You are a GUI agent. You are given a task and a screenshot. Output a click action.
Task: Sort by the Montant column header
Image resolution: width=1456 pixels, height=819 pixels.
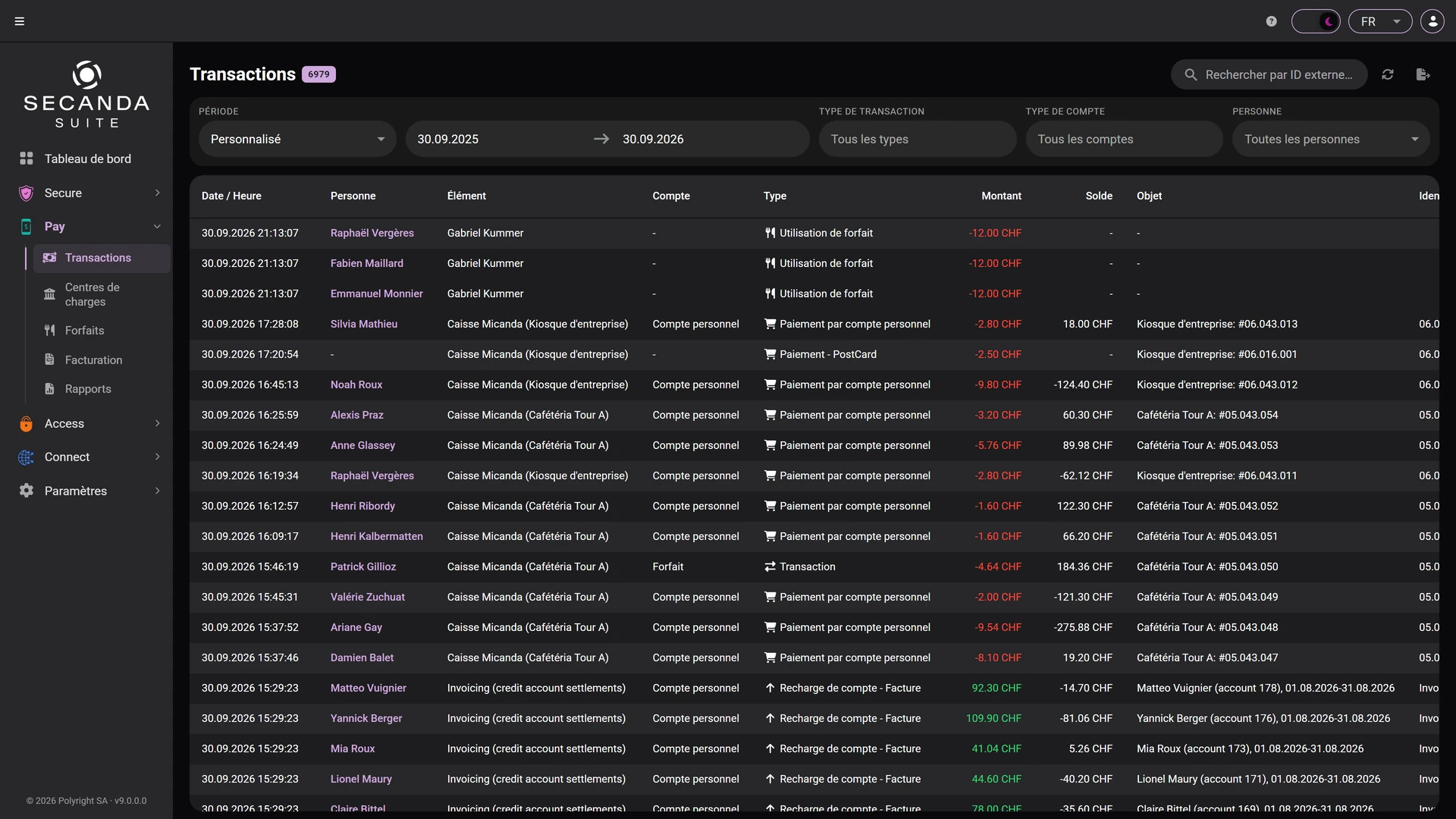(1001, 196)
